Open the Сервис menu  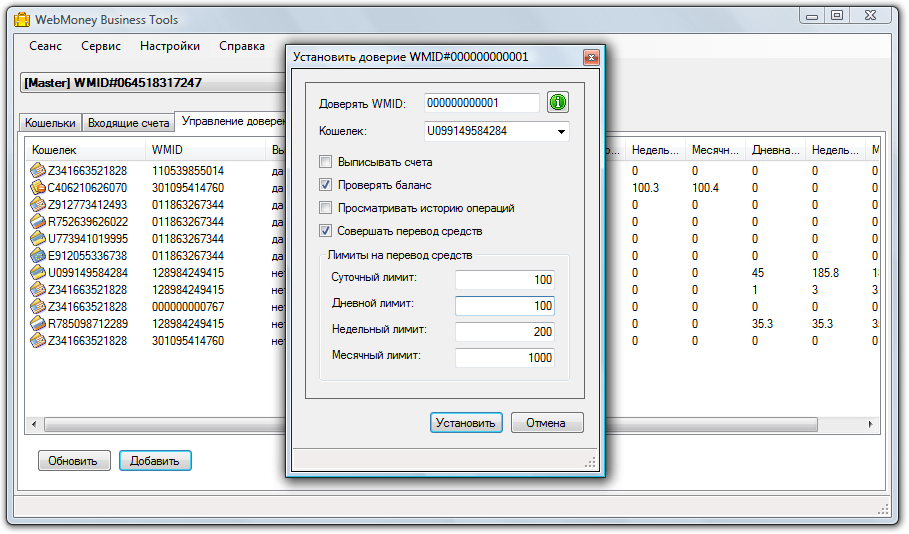pos(101,46)
